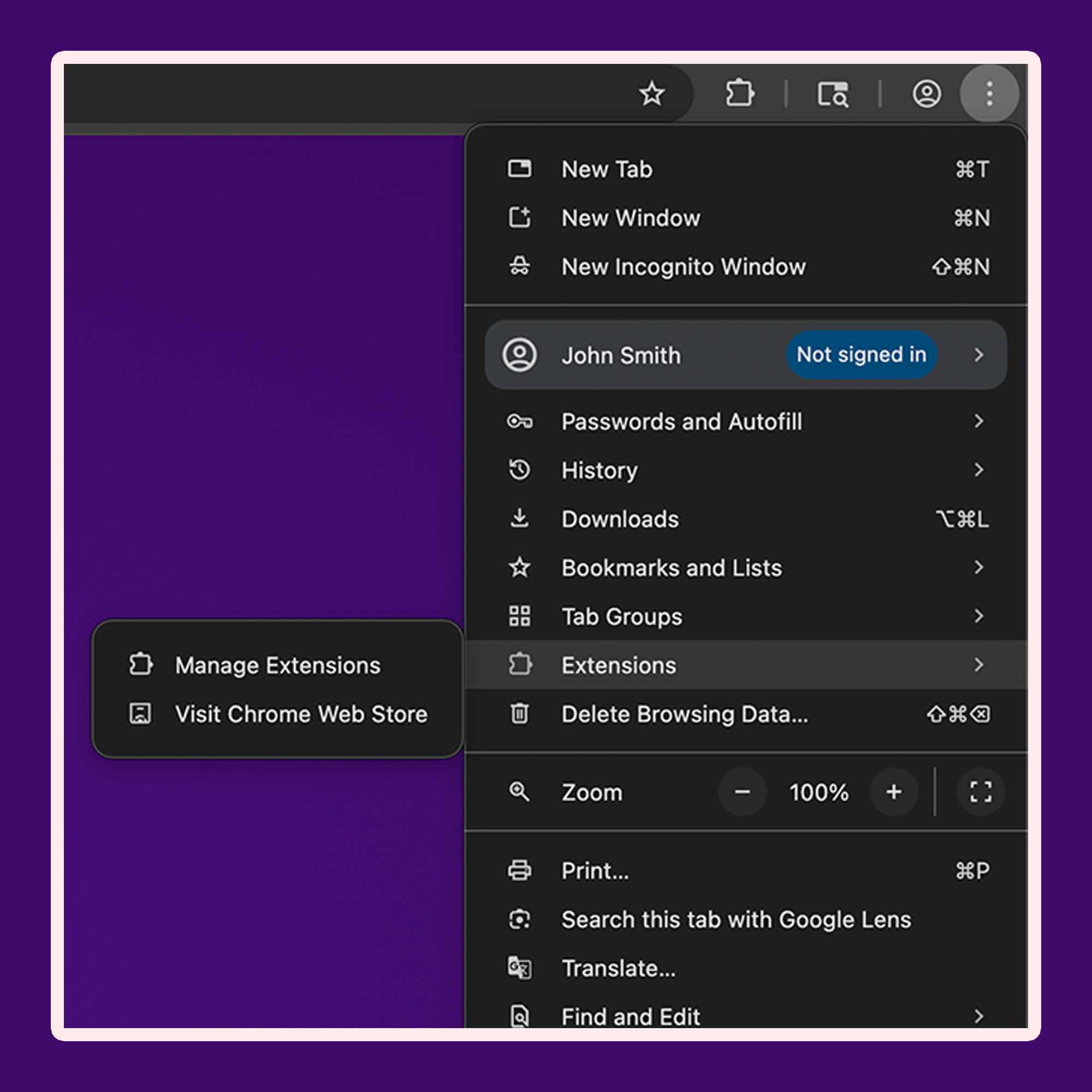Select Manage Extensions in submenu

click(277, 665)
